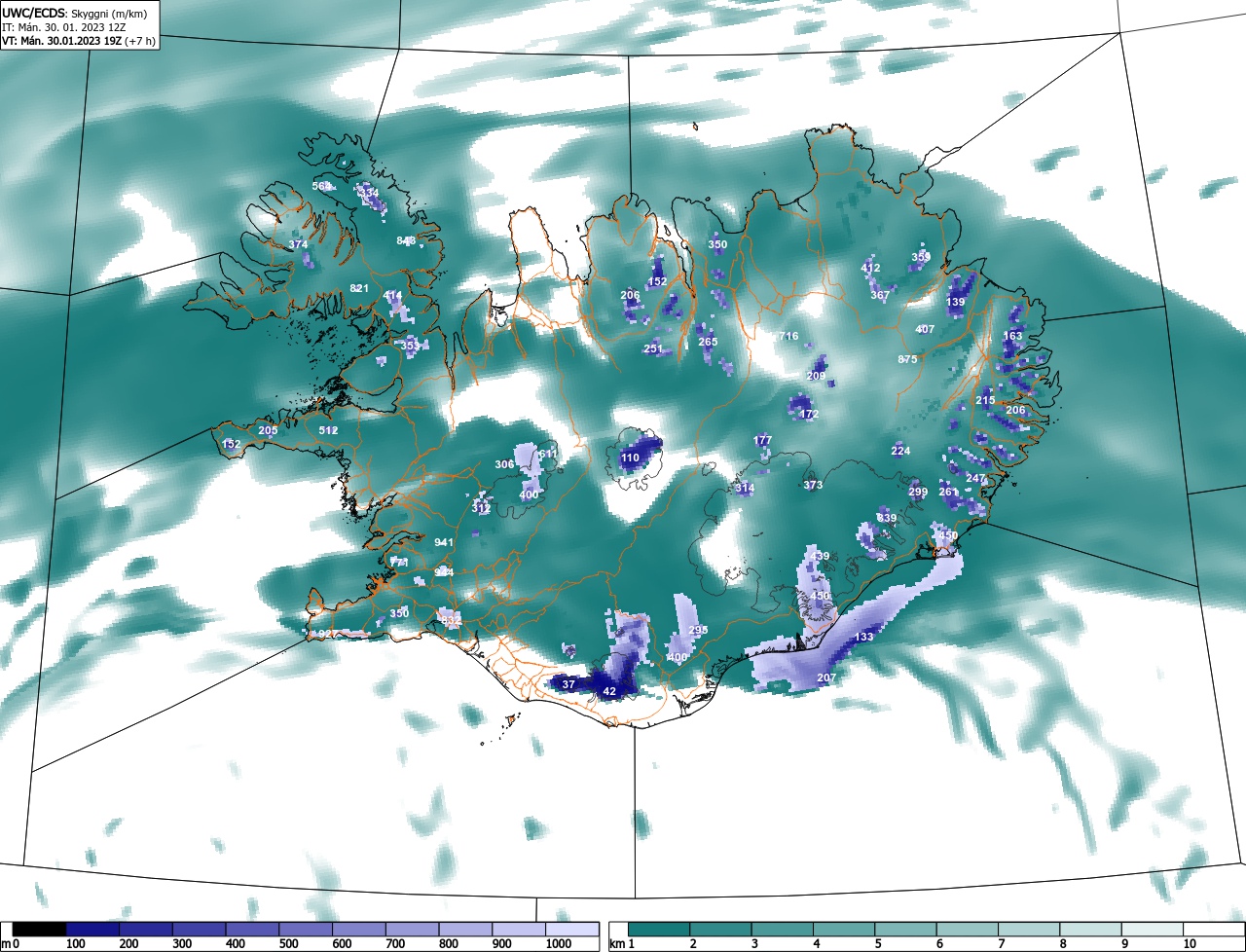
Task: Click the map value label '261'
Action: pos(949,492)
